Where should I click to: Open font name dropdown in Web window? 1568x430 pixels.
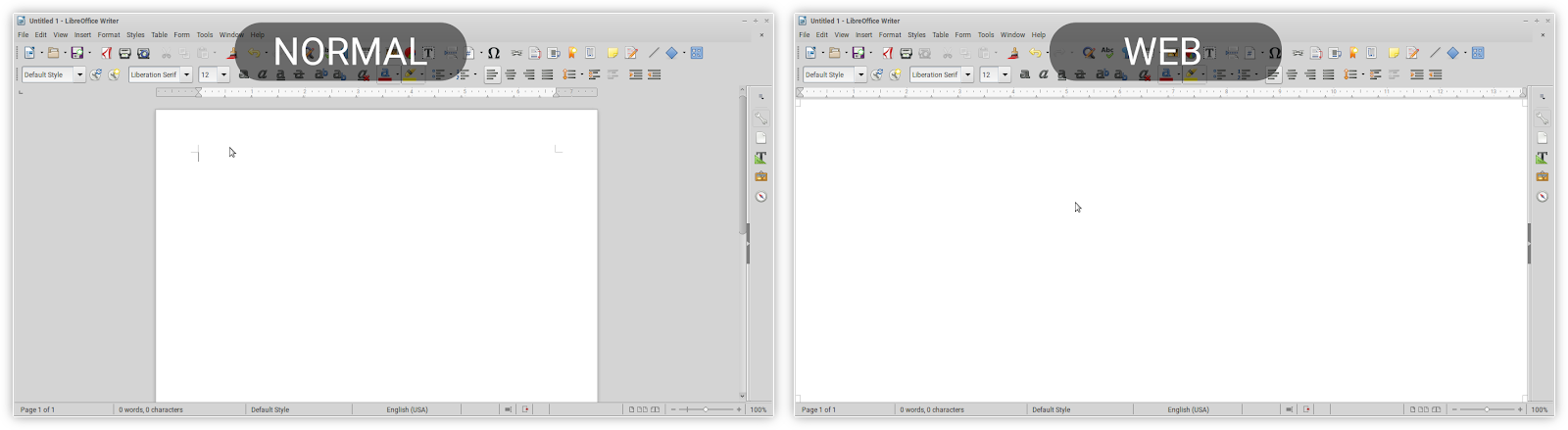pos(967,74)
